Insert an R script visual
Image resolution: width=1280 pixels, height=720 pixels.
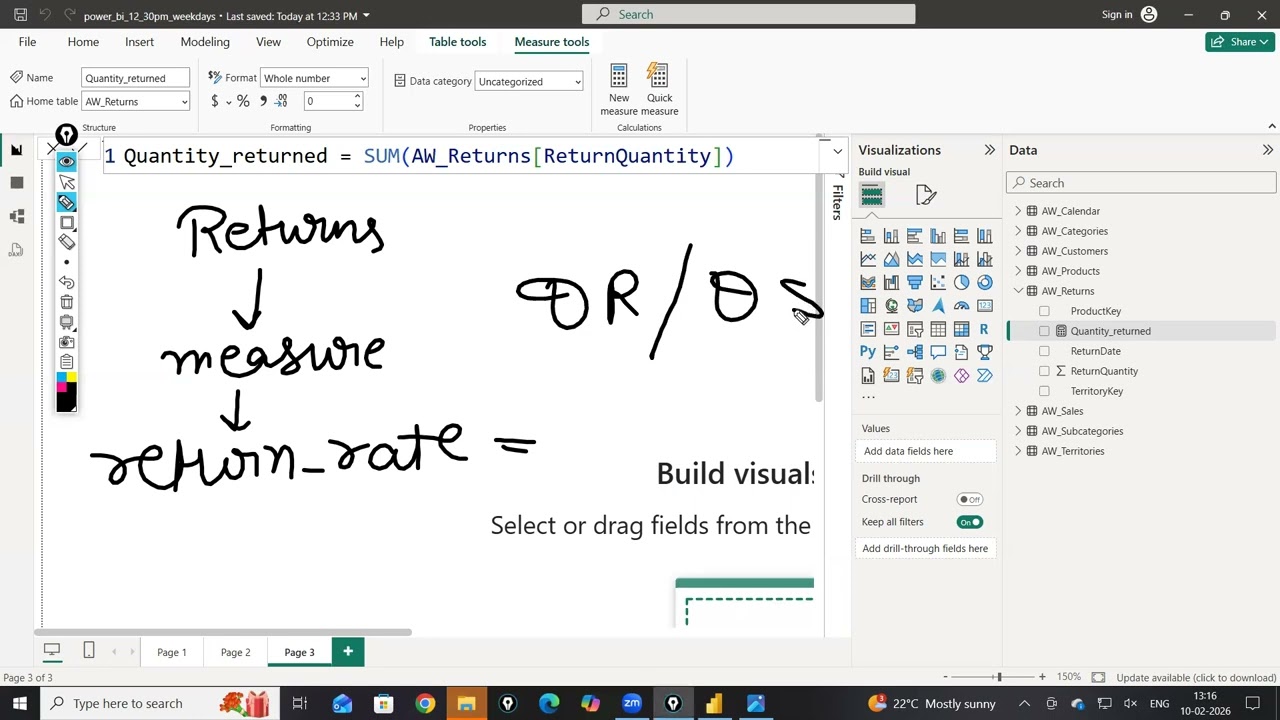coord(984,329)
